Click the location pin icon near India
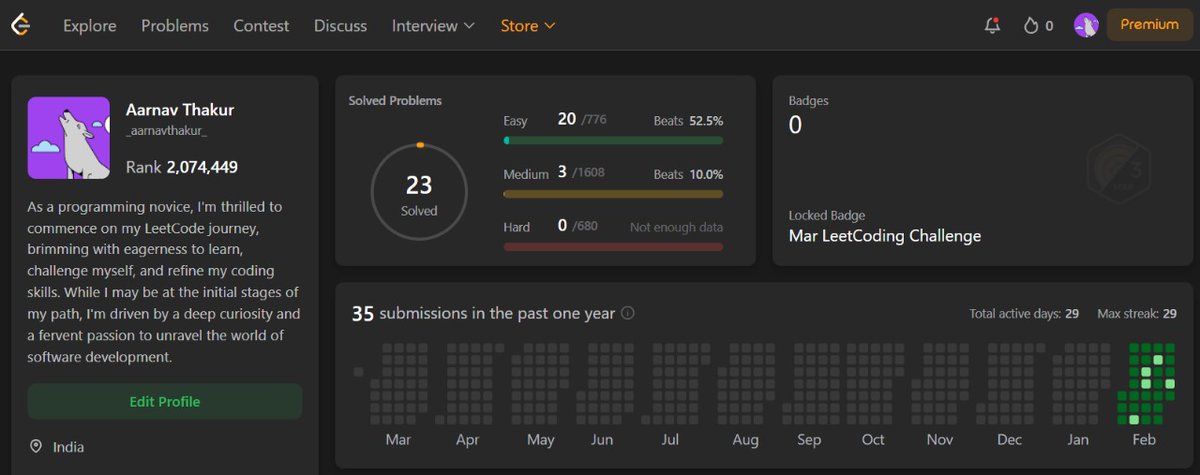This screenshot has height=475, width=1200. 36,446
